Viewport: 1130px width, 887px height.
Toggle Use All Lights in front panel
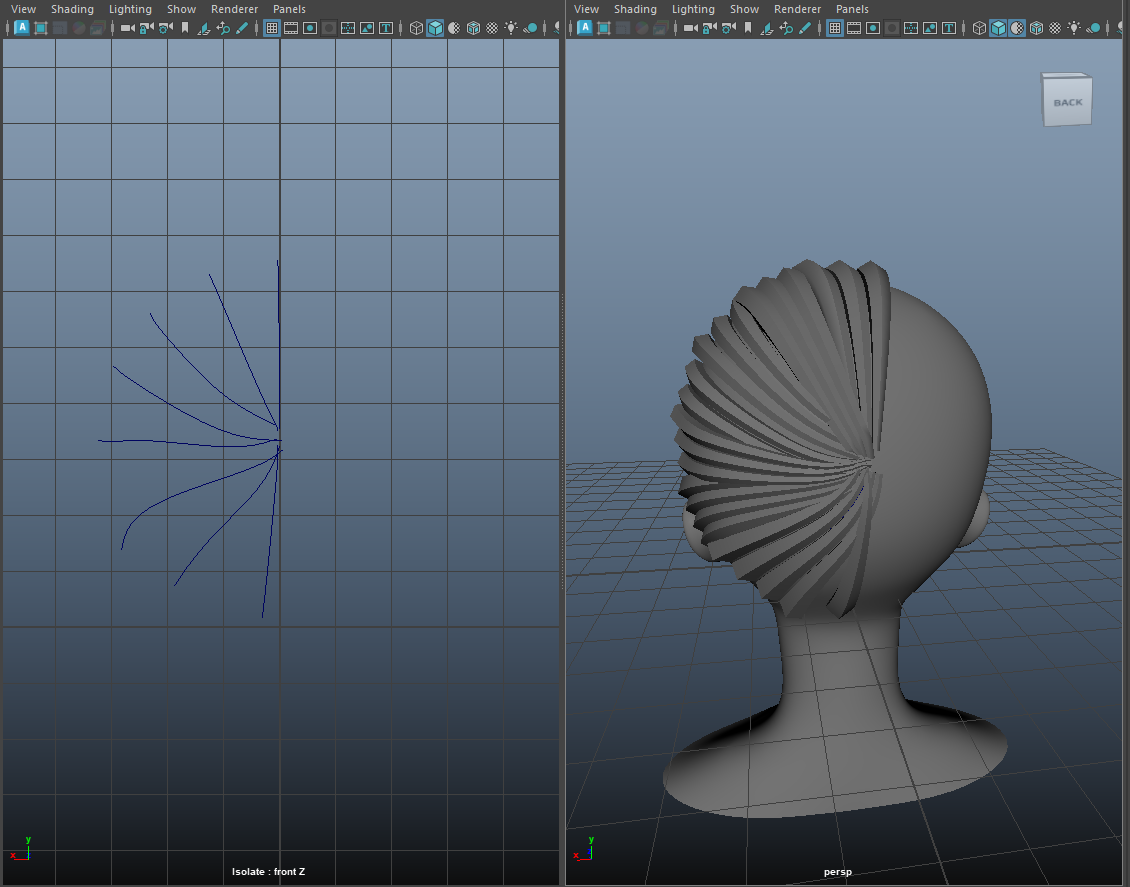511,28
